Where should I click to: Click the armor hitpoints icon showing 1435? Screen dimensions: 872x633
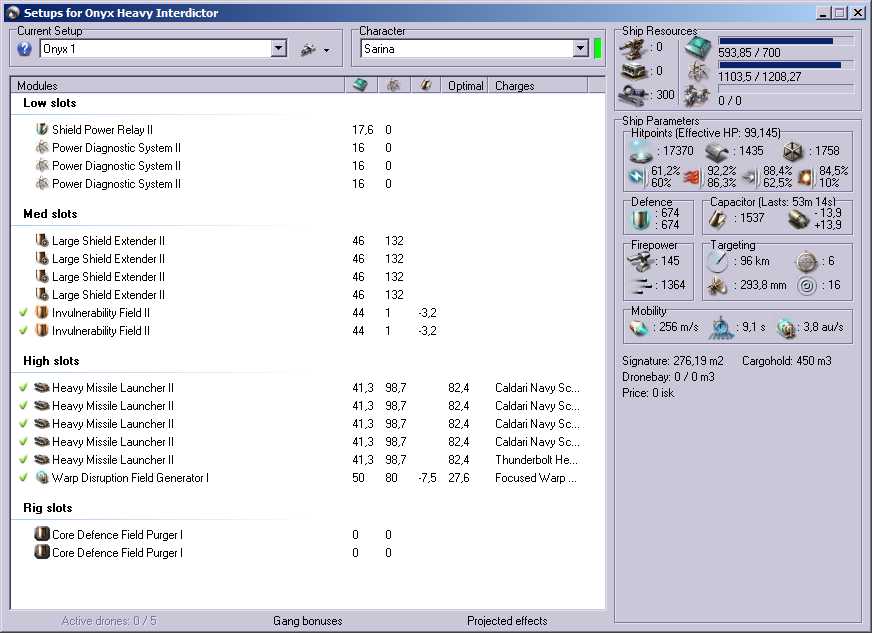pos(717,151)
